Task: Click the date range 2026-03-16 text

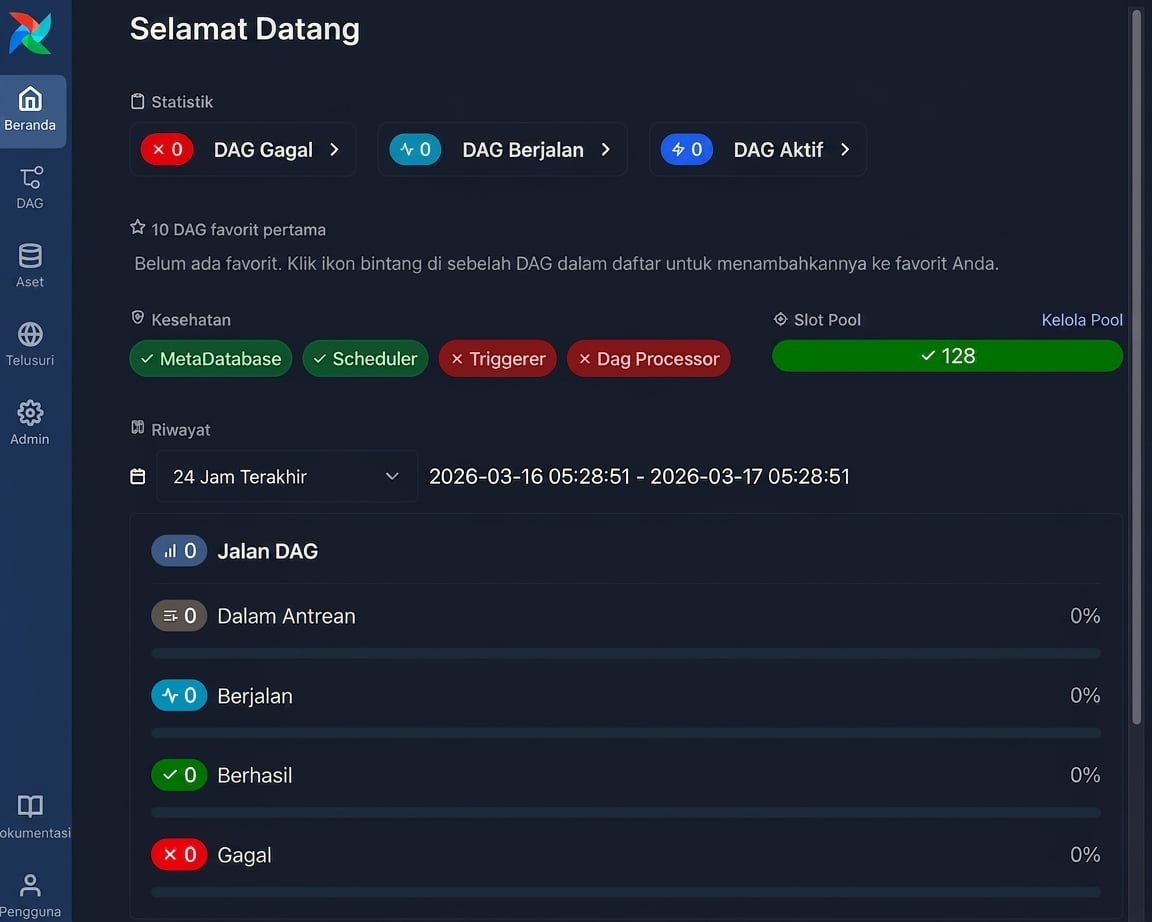Action: point(639,477)
